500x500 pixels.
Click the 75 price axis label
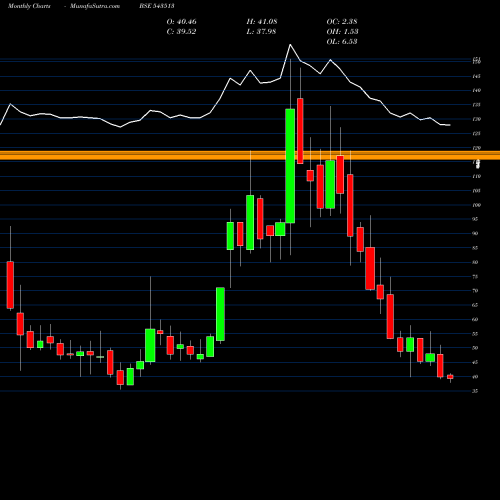point(475,276)
